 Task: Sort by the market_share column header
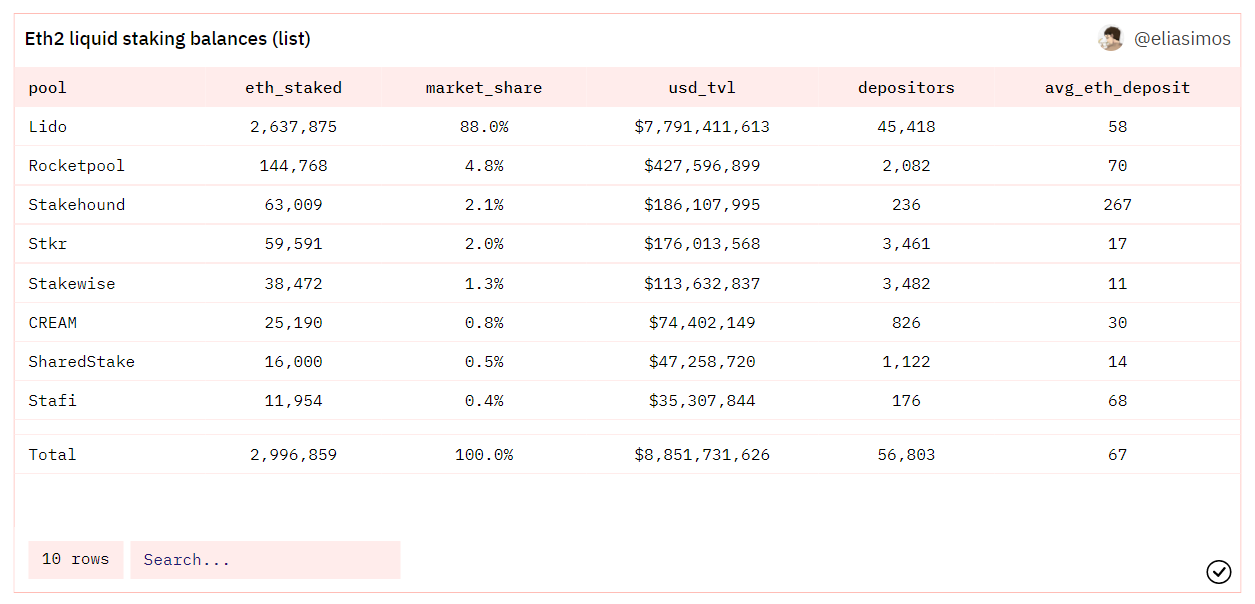(484, 88)
